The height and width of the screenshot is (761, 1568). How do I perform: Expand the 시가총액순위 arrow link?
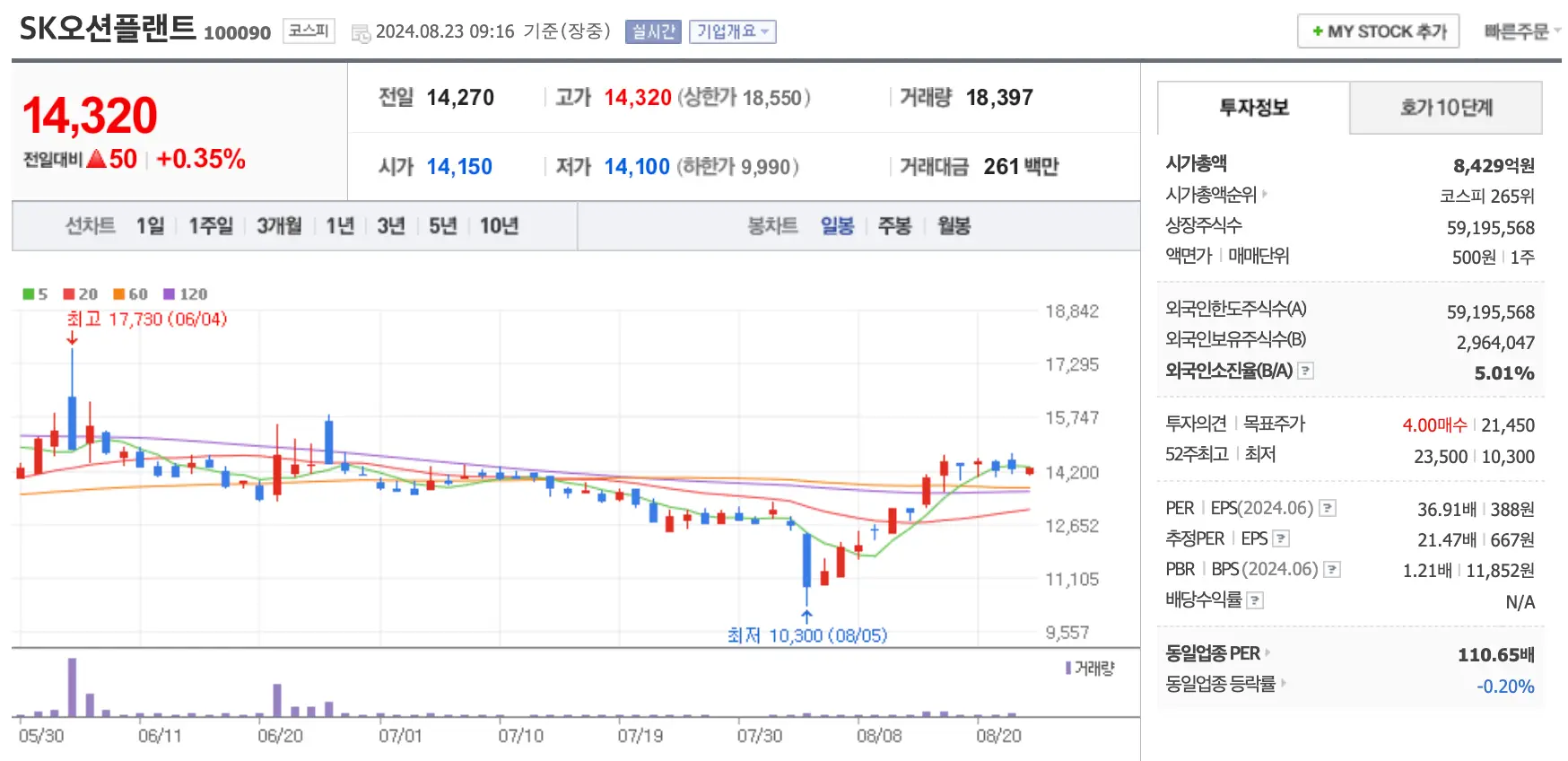click(1265, 194)
